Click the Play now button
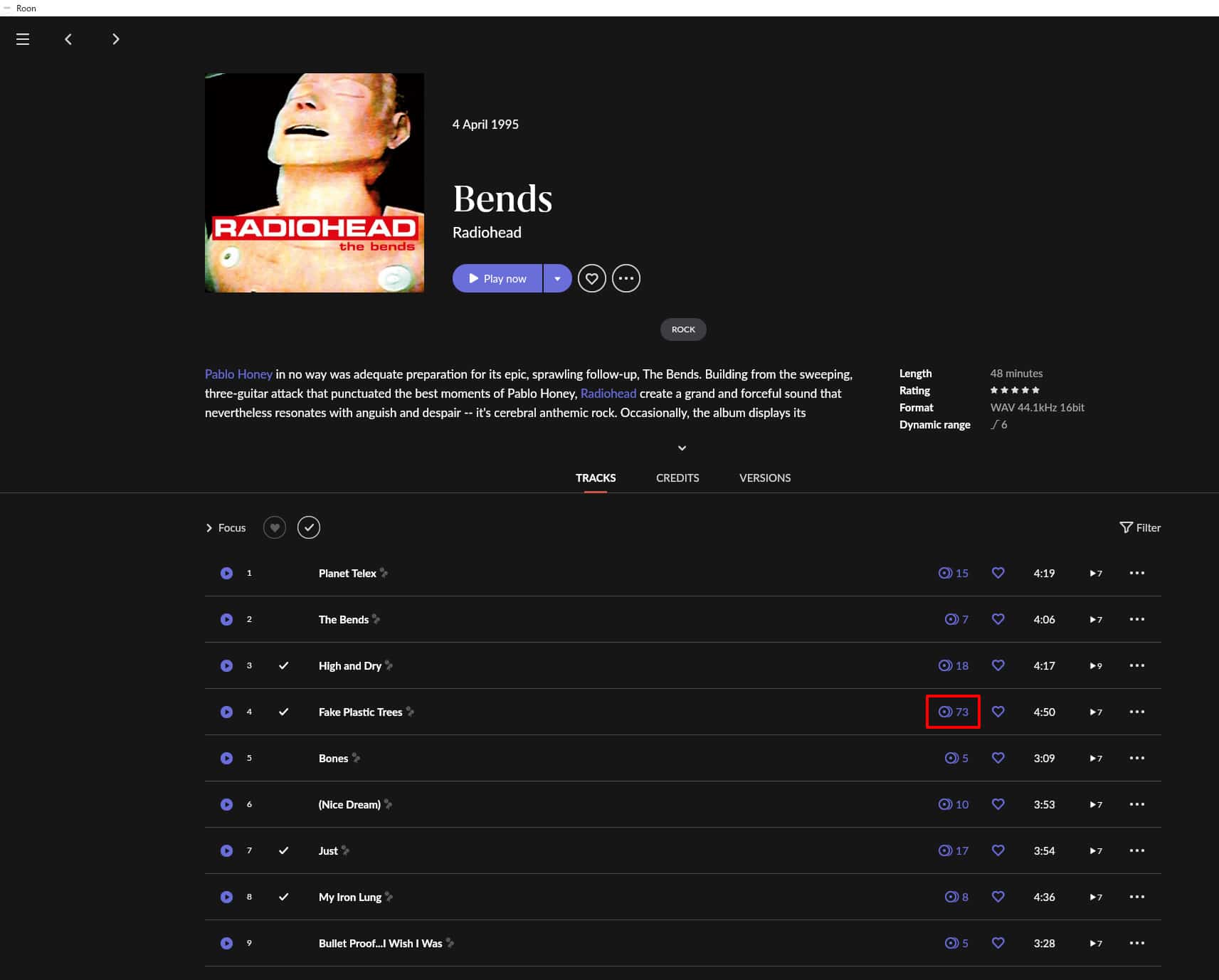 (x=497, y=278)
